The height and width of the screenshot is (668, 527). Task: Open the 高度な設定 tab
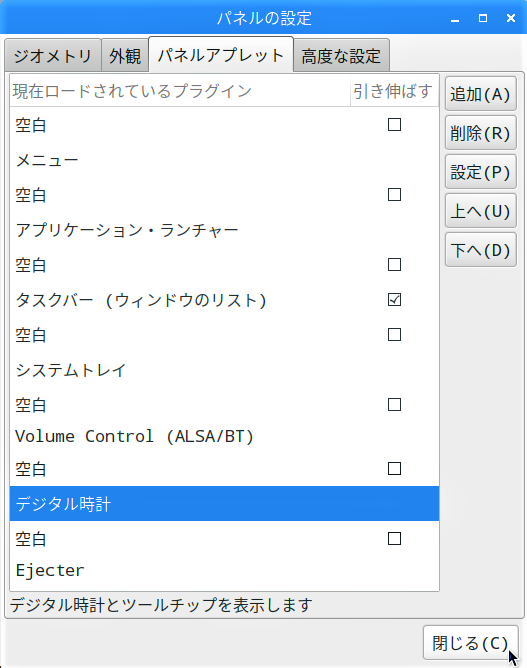point(341,55)
